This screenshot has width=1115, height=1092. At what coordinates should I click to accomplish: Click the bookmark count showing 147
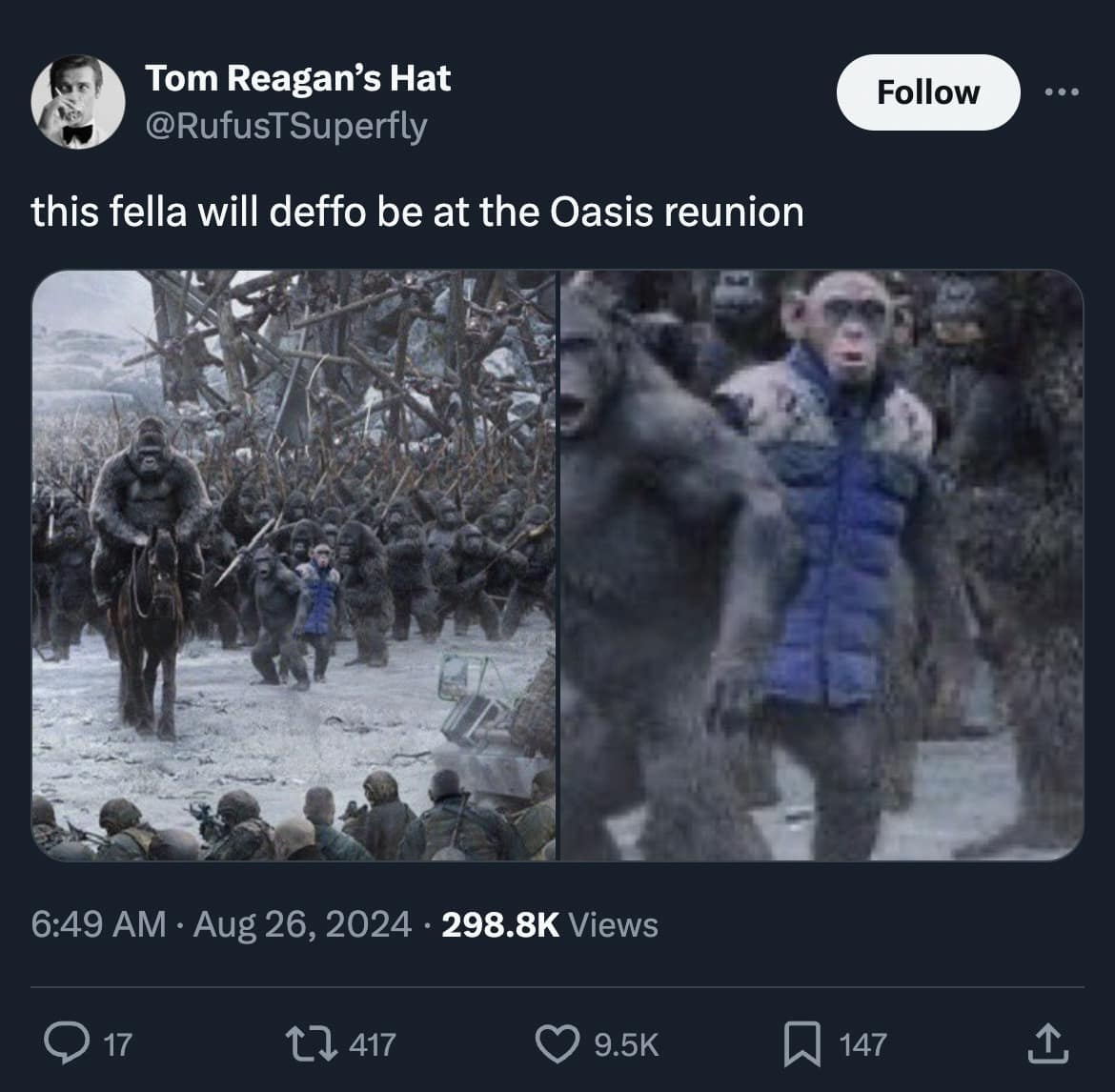point(861,1043)
